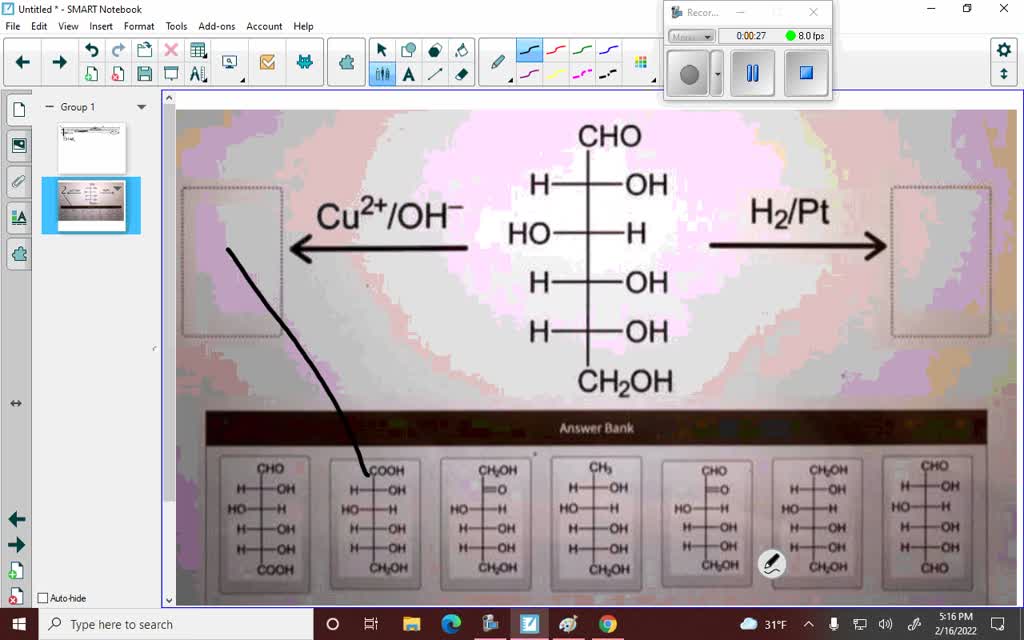This screenshot has width=1024, height=640.
Task: Go to previous page using top toolbar arrow
Action: (x=23, y=62)
